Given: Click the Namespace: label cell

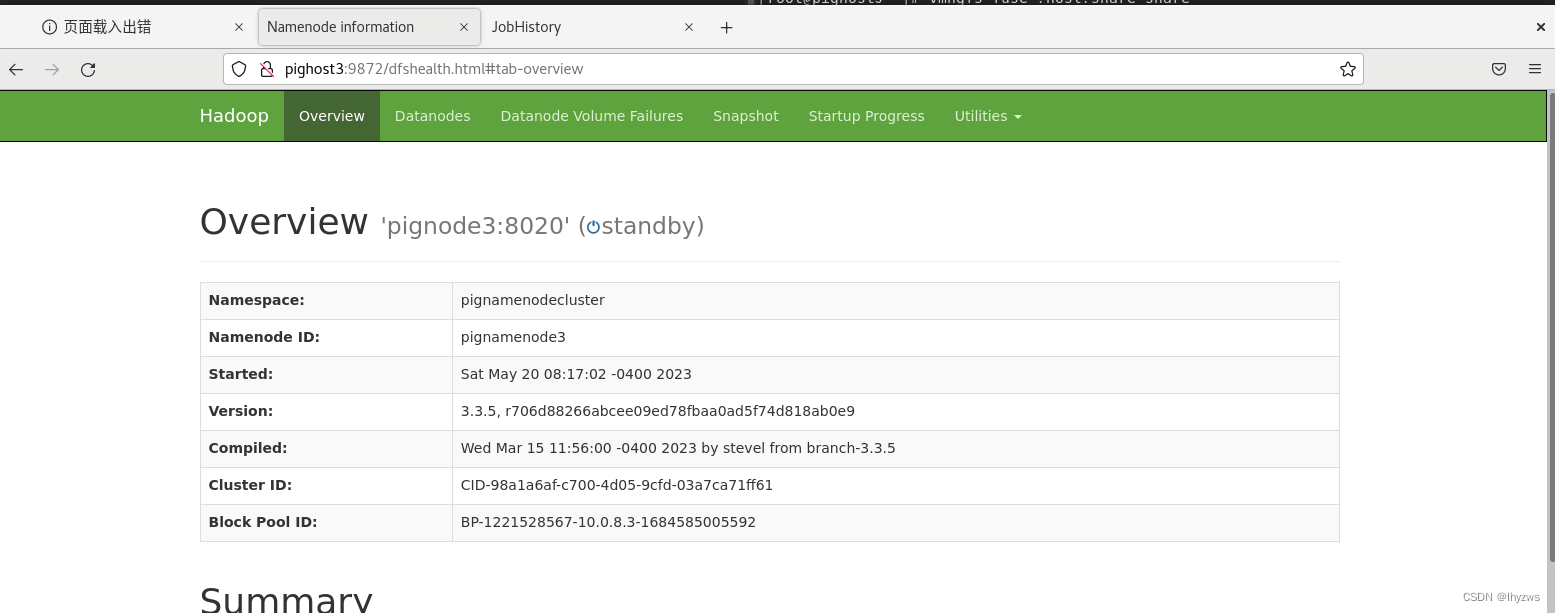Looking at the screenshot, I should 326,300.
